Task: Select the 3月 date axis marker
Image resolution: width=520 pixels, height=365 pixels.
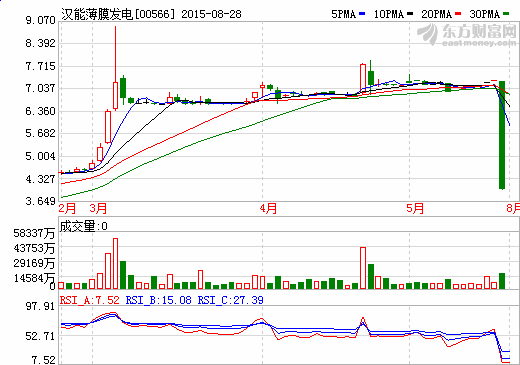Action: (x=98, y=209)
